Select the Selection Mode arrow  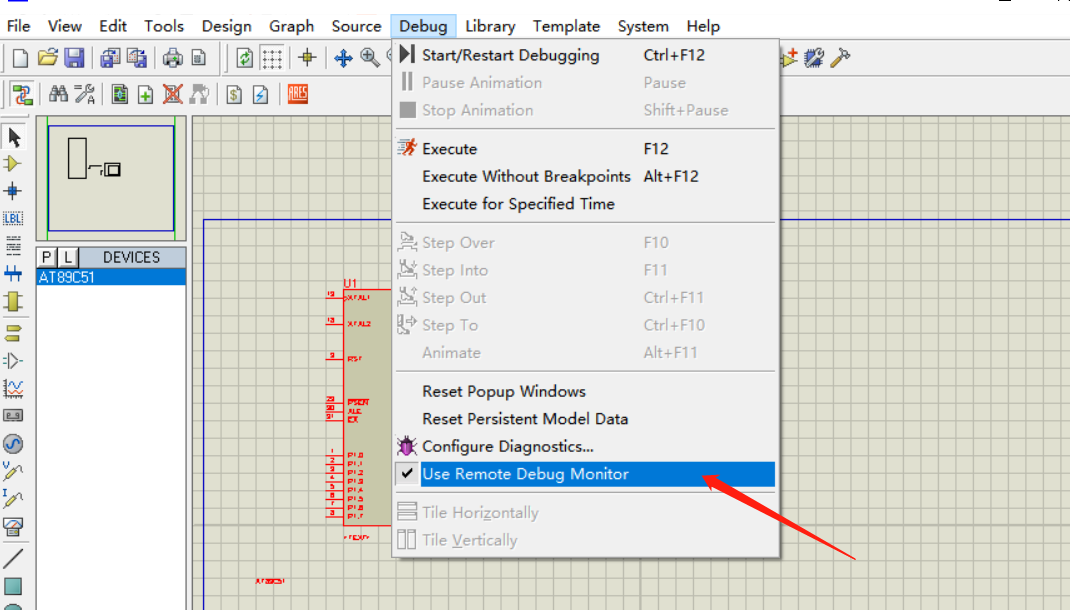(x=14, y=137)
